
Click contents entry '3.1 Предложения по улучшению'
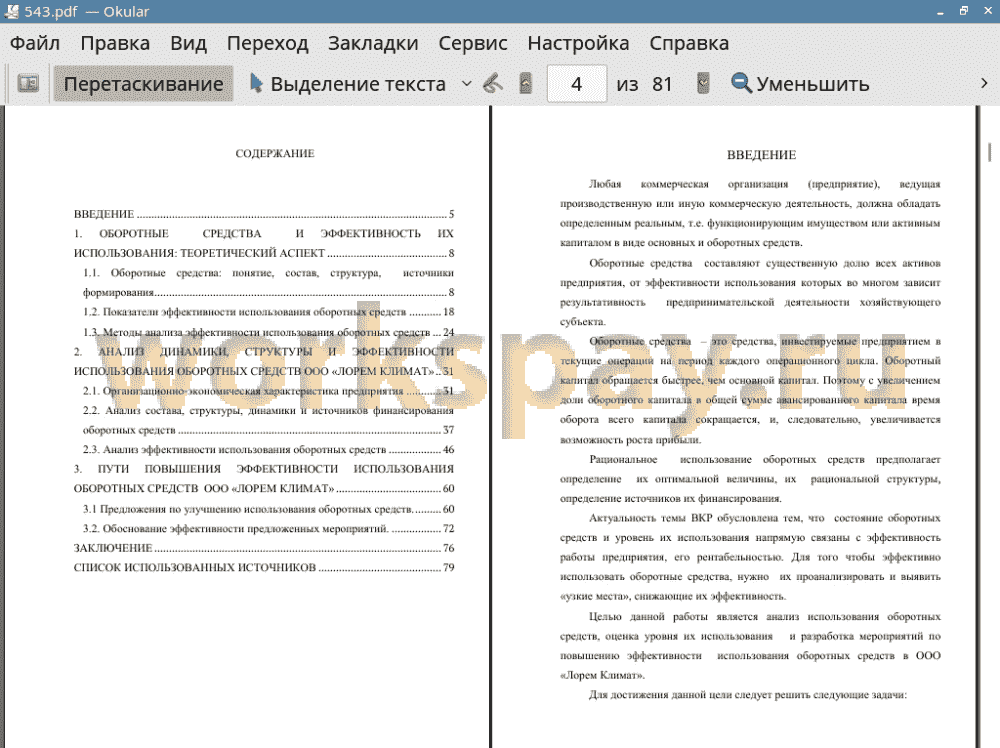point(268,509)
